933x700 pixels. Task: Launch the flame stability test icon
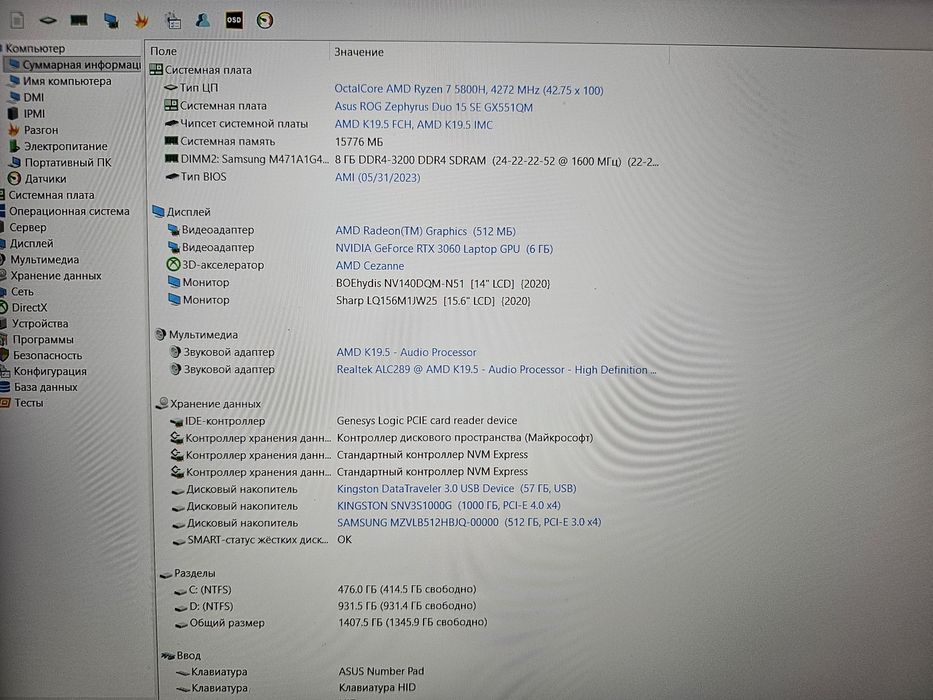[141, 21]
